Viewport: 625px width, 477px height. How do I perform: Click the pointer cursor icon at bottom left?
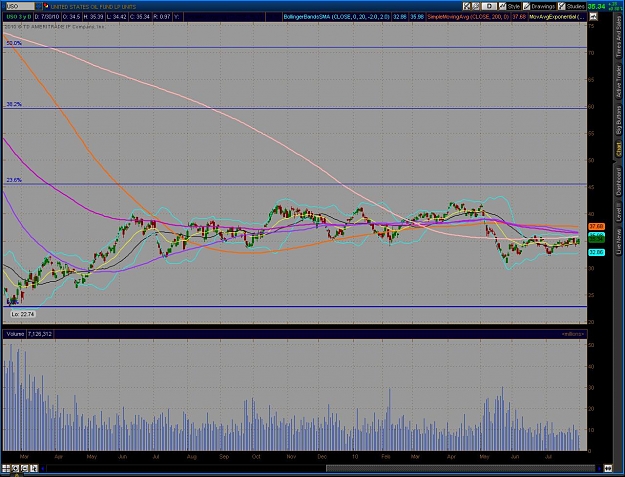(34, 468)
